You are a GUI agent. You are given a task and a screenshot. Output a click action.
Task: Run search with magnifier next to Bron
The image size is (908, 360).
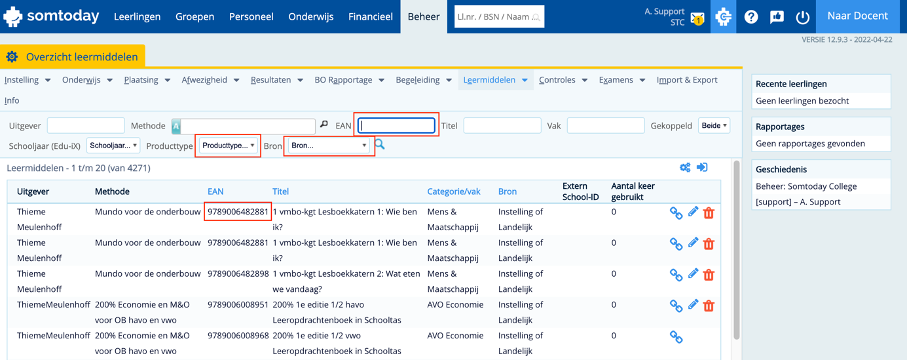[380, 145]
